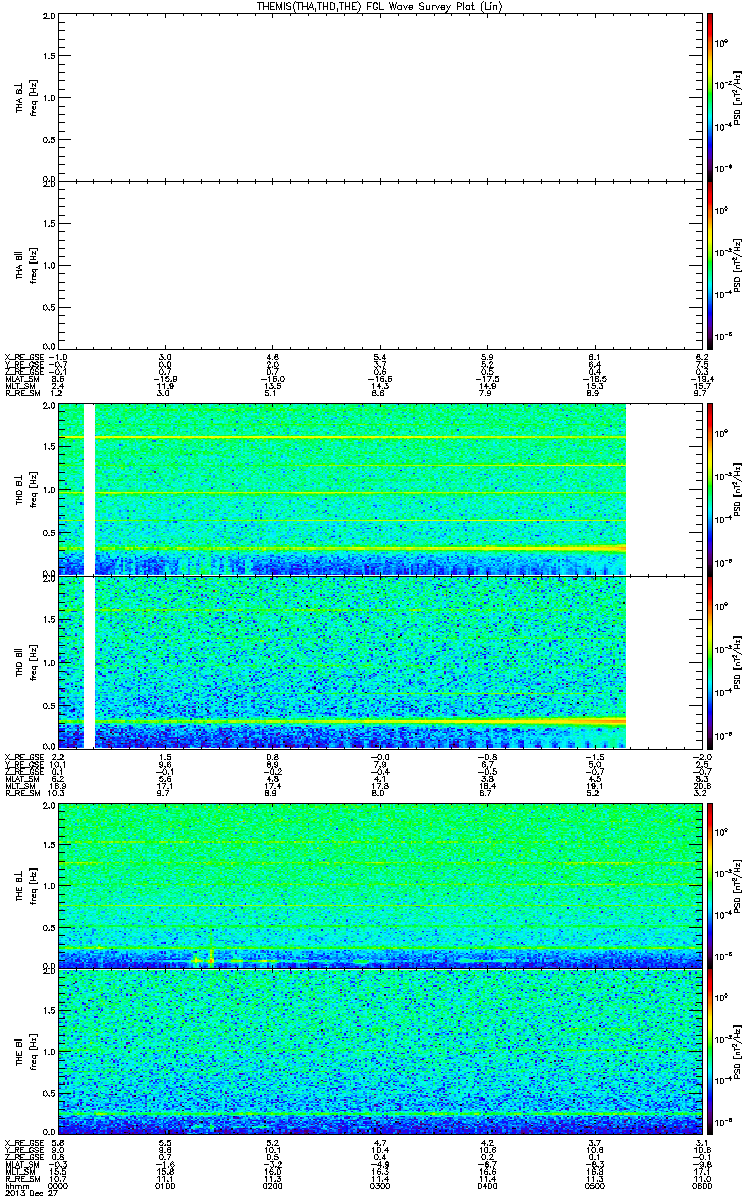750x1200 pixels.
Task: Click the THD BL freq [Hz] axis label
Action: click(32, 490)
